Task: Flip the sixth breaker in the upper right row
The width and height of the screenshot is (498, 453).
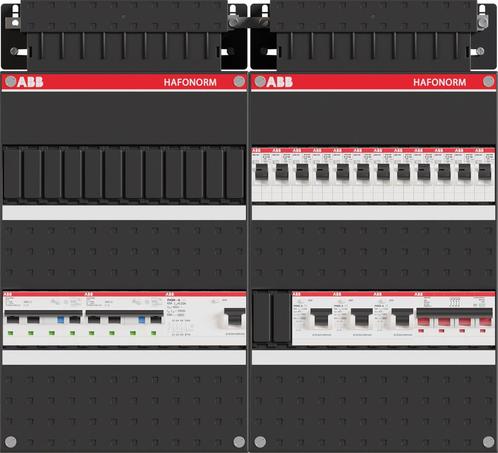Action: click(363, 172)
